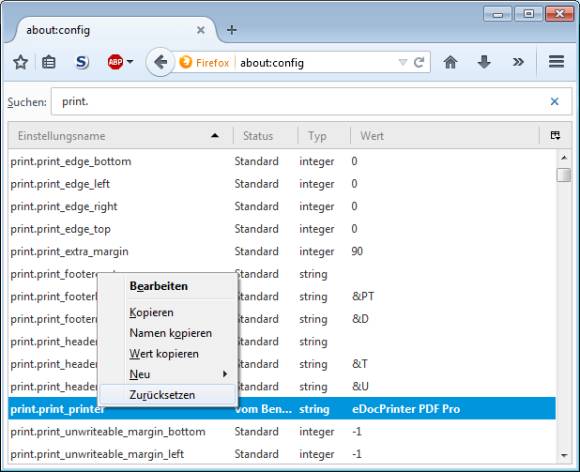Go back with the back arrow
Image resolution: width=580 pixels, height=472 pixels.
(x=160, y=62)
